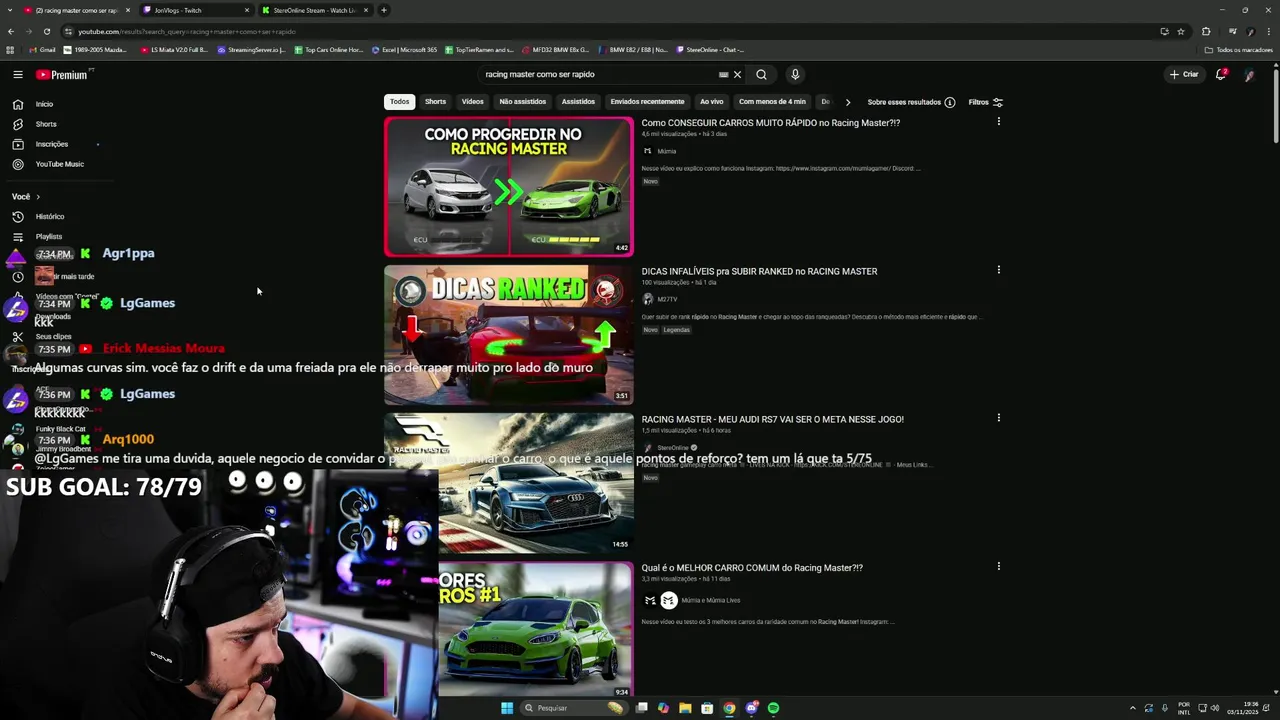
Task: Start voice search with the microphone
Action: tap(795, 74)
